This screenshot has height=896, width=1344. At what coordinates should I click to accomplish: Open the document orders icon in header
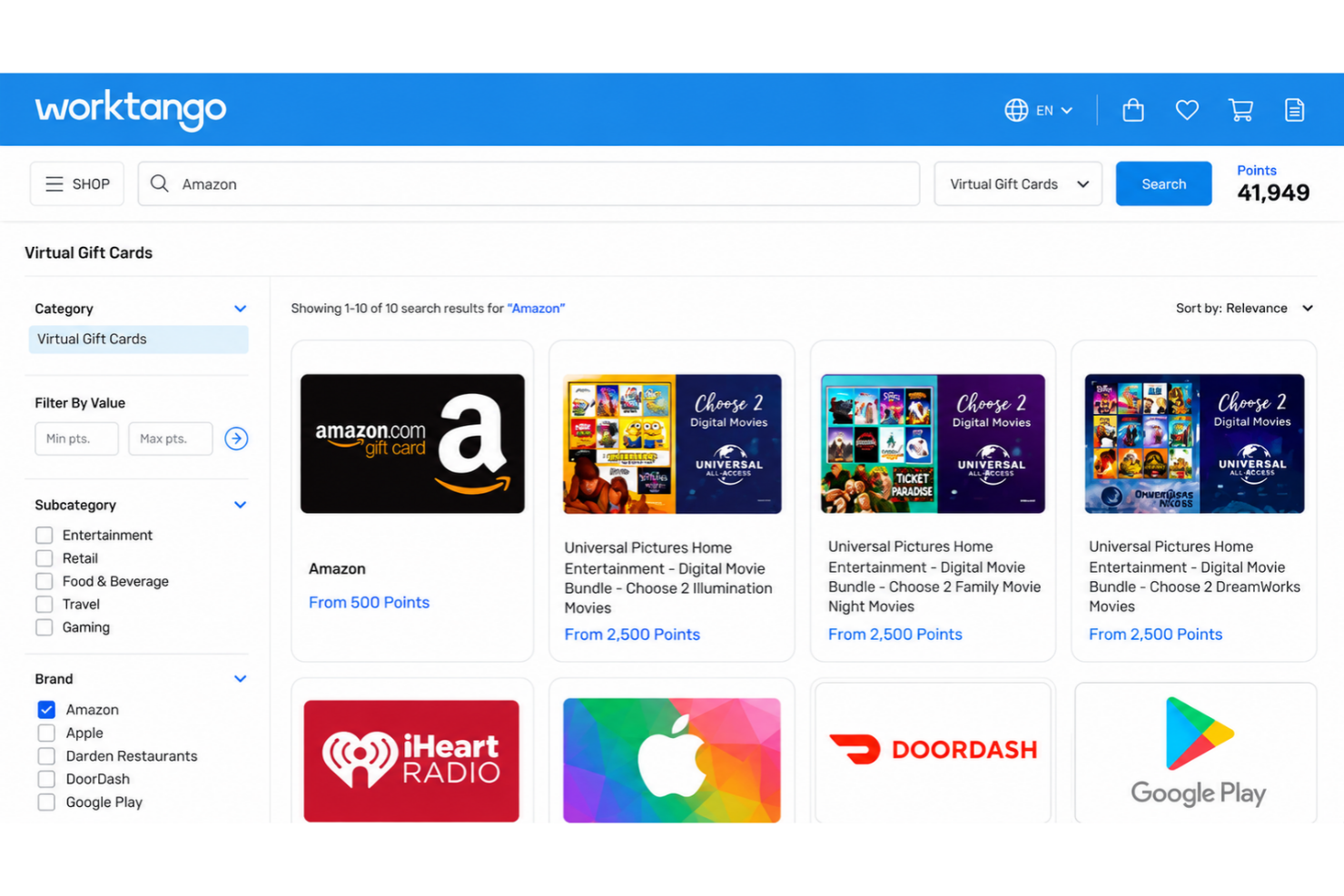click(x=1295, y=110)
